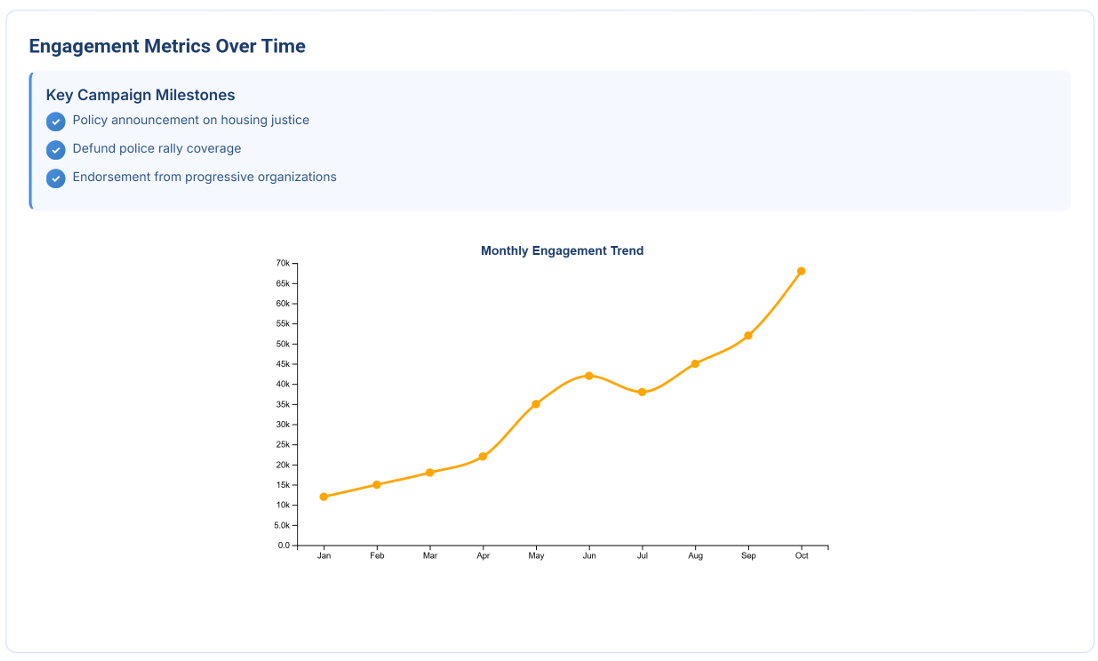
Task: Select the July dip data point
Action: pos(642,392)
